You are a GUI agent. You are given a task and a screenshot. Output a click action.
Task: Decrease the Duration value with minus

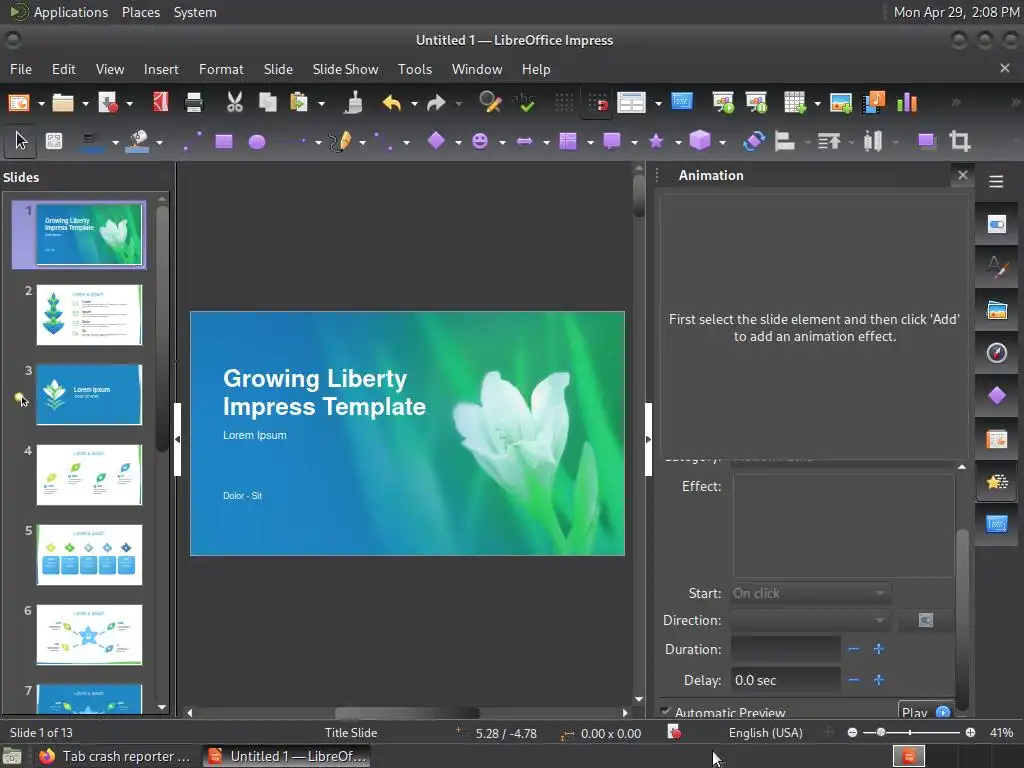click(x=854, y=649)
